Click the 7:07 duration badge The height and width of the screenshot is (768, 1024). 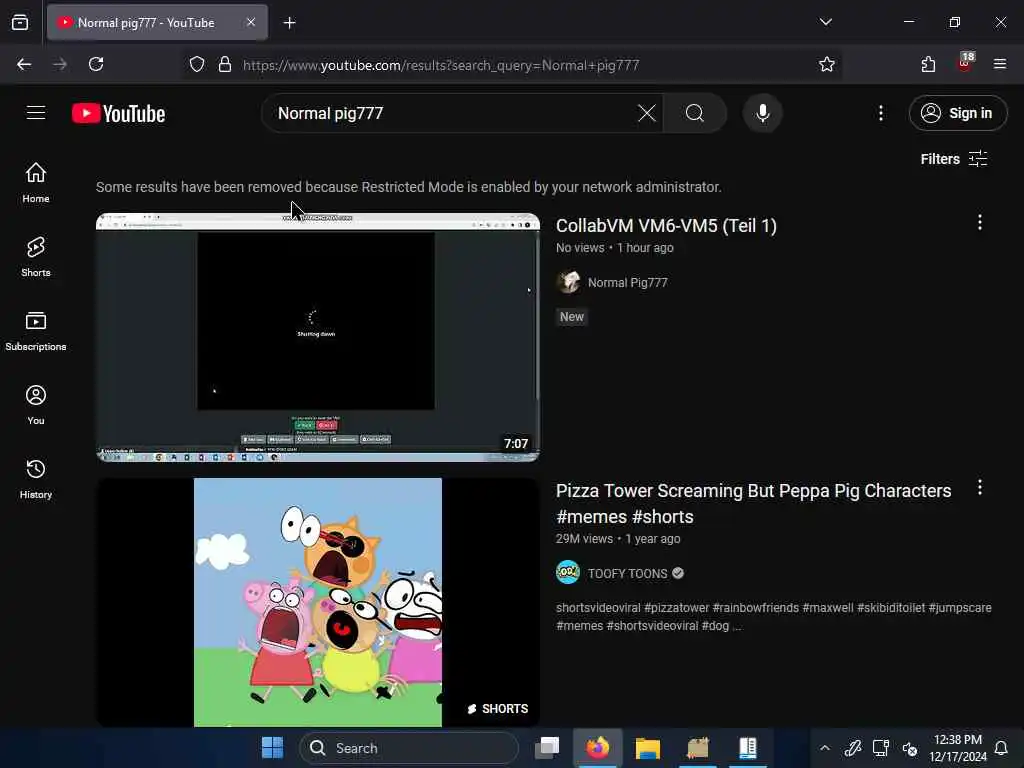[x=516, y=443]
